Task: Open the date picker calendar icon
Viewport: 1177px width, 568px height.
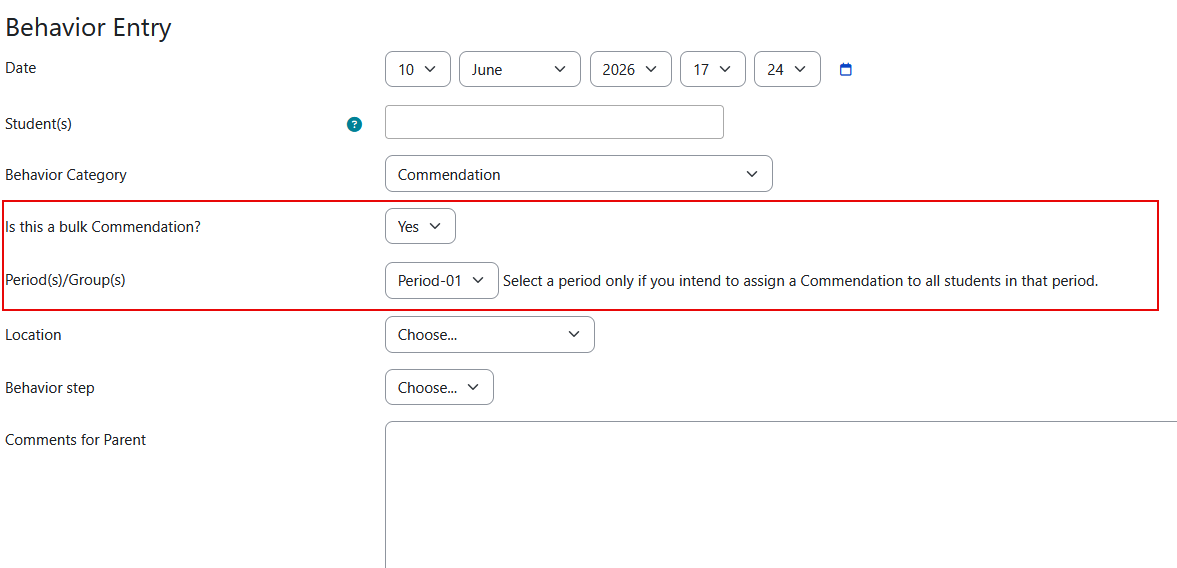Action: click(x=846, y=70)
